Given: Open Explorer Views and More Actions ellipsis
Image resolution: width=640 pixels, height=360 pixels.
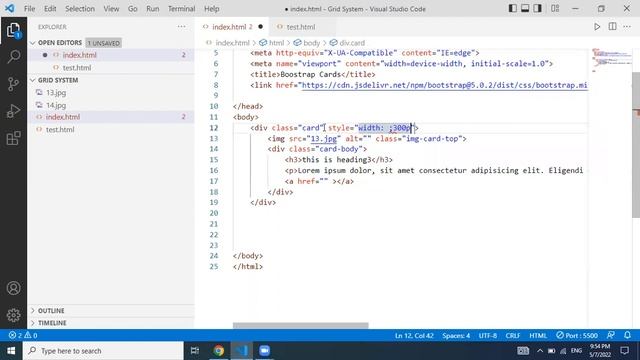Looking at the screenshot, I should [x=181, y=27].
